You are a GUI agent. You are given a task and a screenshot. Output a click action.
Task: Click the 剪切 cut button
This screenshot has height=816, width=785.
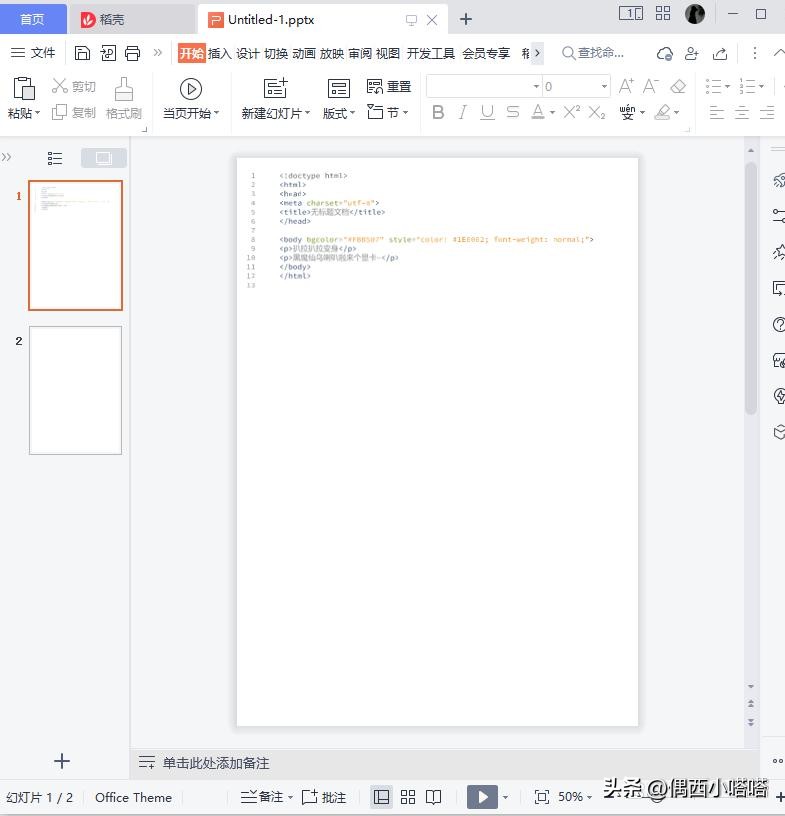tap(74, 86)
